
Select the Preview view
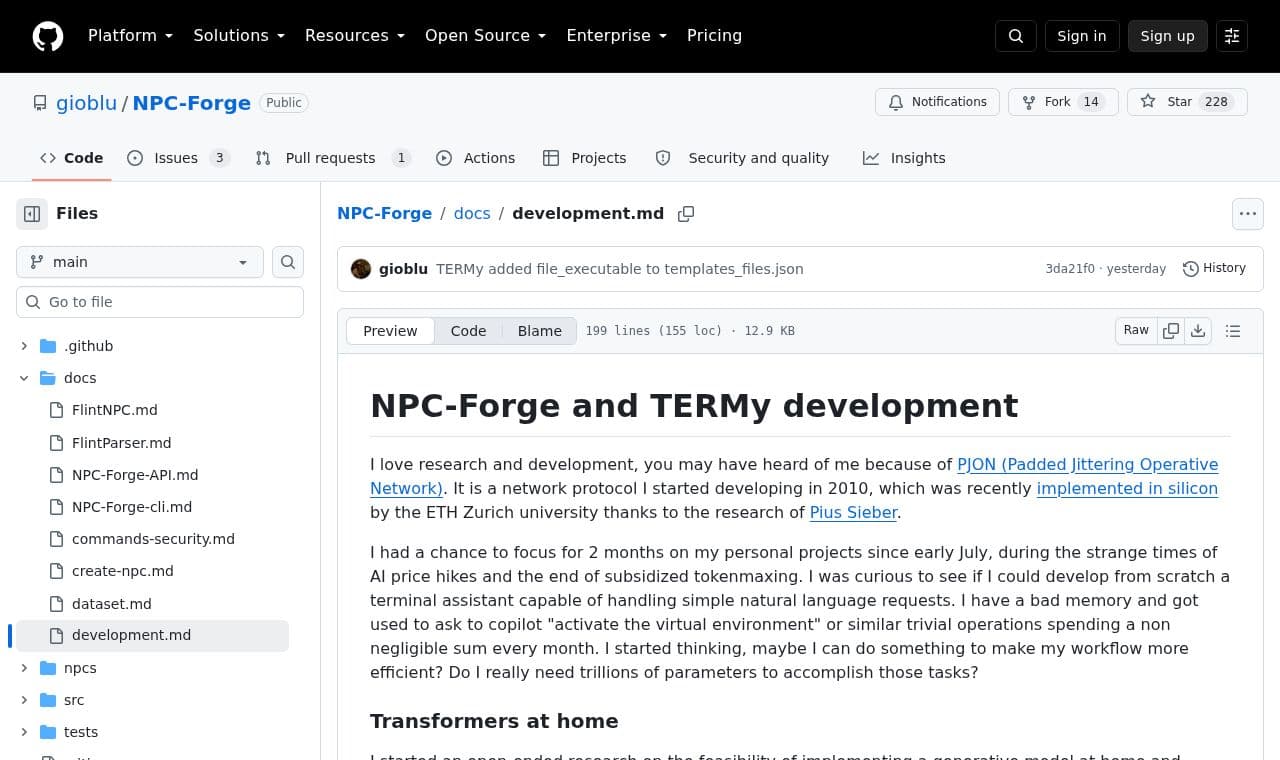click(390, 331)
